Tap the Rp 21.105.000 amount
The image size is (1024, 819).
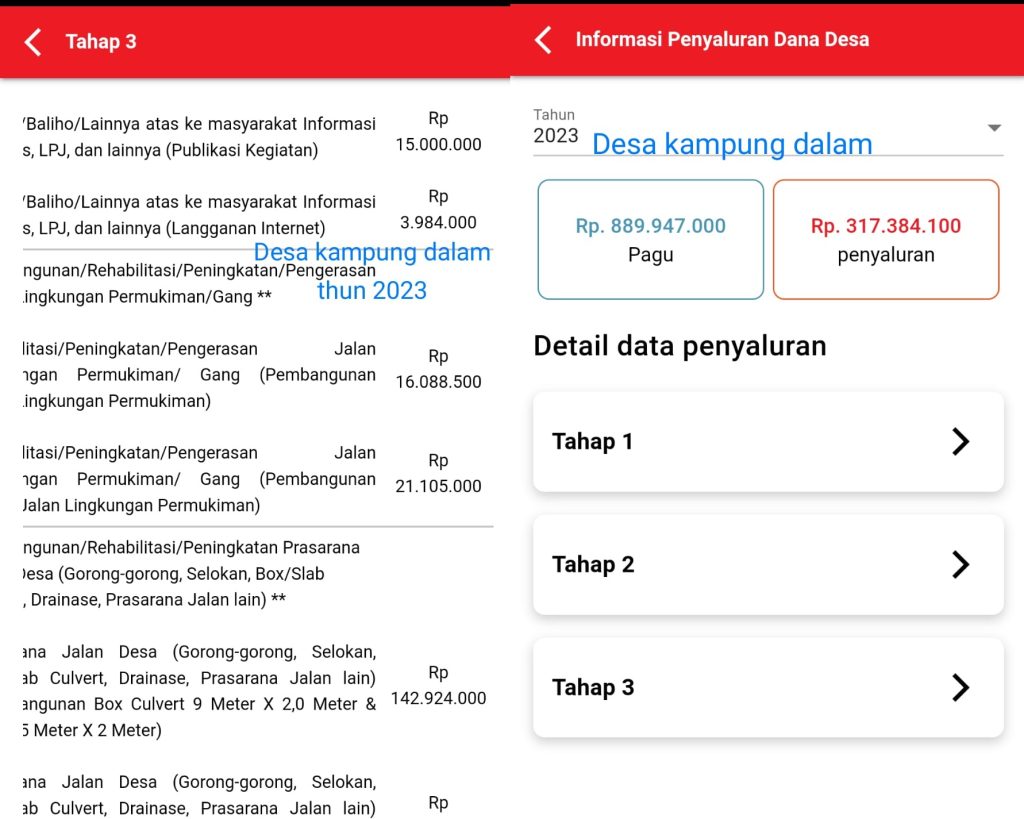click(x=438, y=474)
